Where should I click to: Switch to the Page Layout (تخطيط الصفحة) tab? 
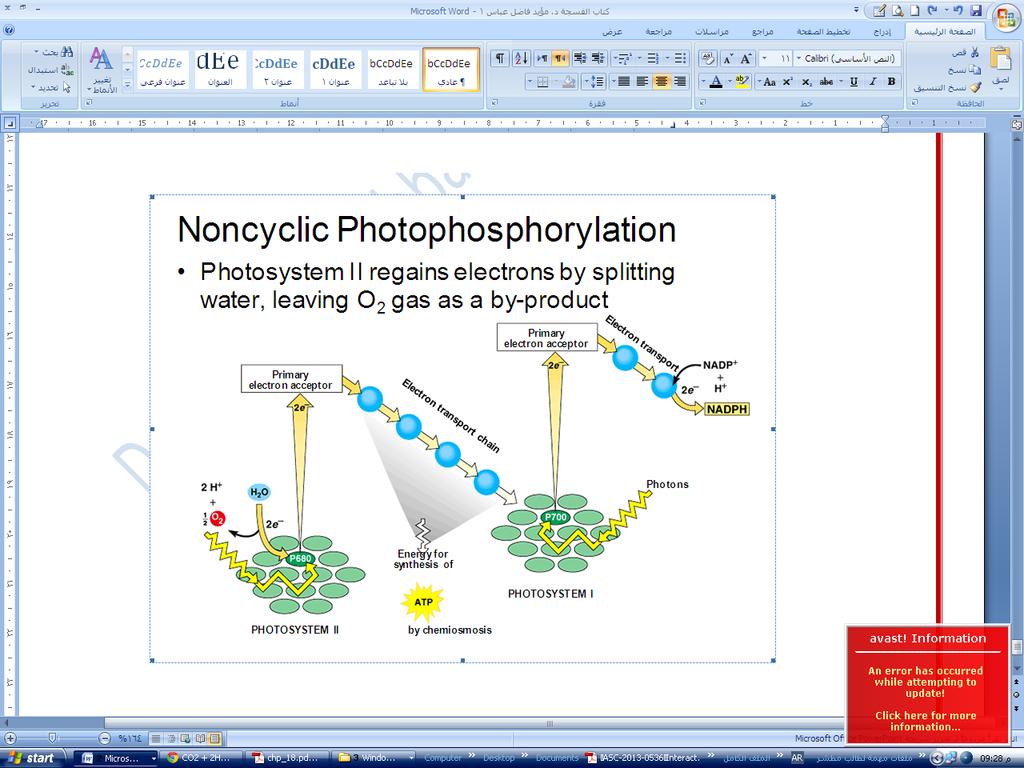(x=823, y=31)
